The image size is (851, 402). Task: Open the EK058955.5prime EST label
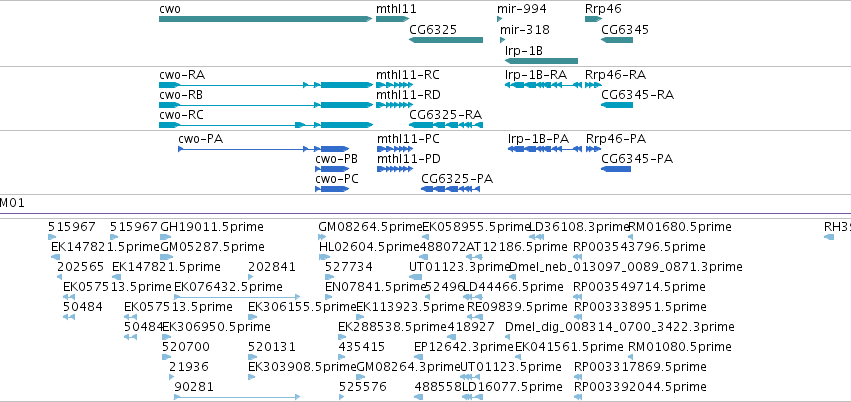pyautogui.click(x=476, y=227)
